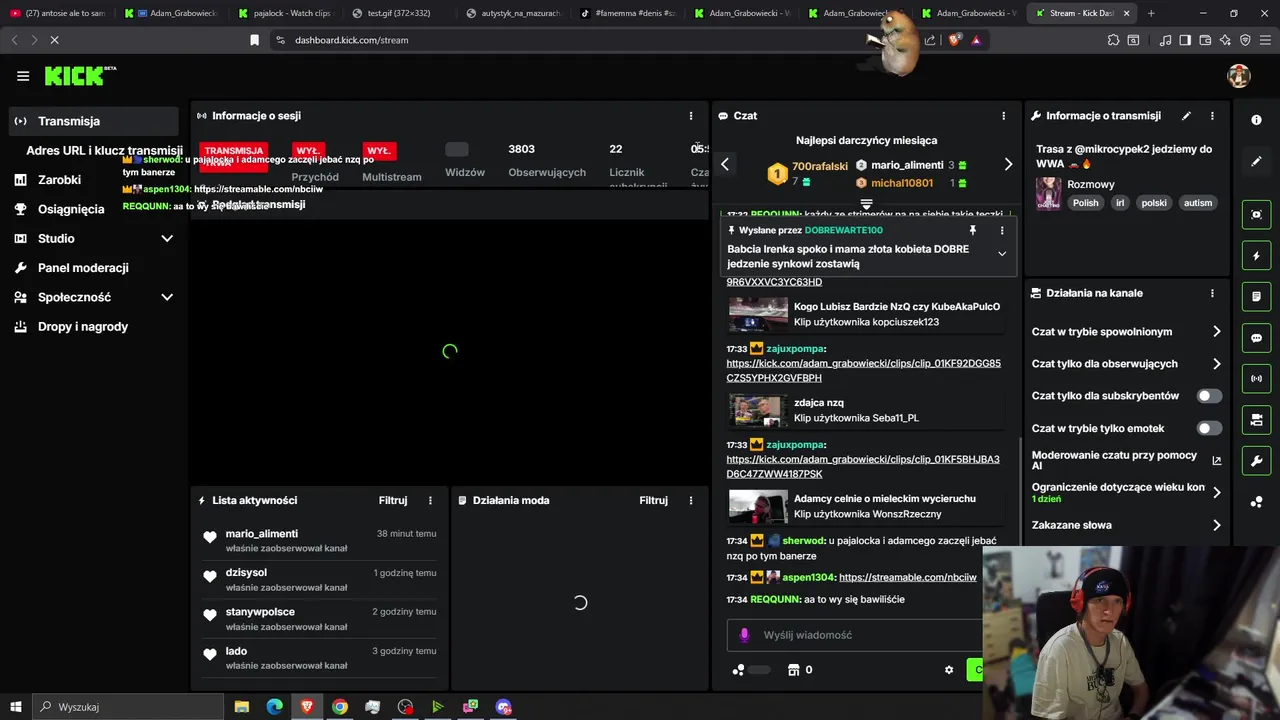Image resolution: width=1280 pixels, height=720 pixels.
Task: Open Windows Start menu
Action: [x=15, y=707]
